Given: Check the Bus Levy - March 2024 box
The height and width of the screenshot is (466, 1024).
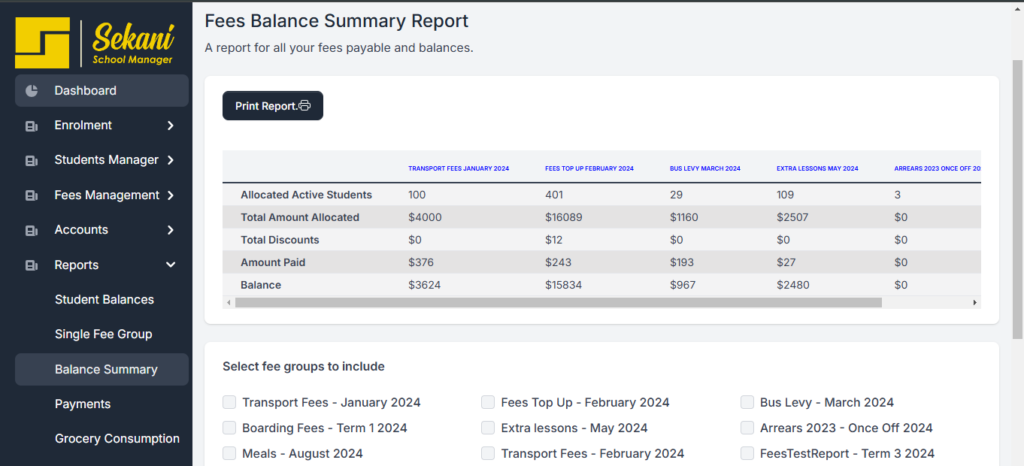Looking at the screenshot, I should point(748,402).
